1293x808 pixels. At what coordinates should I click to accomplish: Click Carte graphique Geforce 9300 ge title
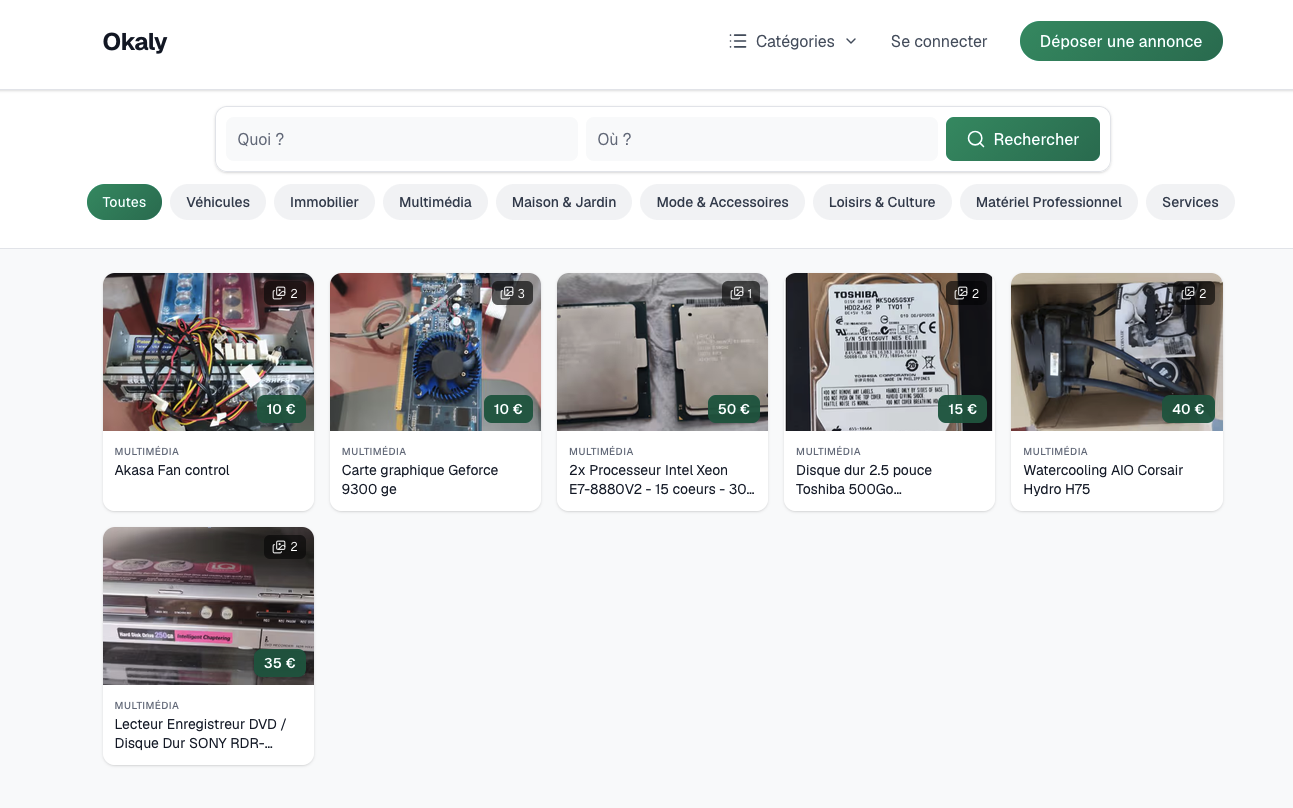point(420,480)
